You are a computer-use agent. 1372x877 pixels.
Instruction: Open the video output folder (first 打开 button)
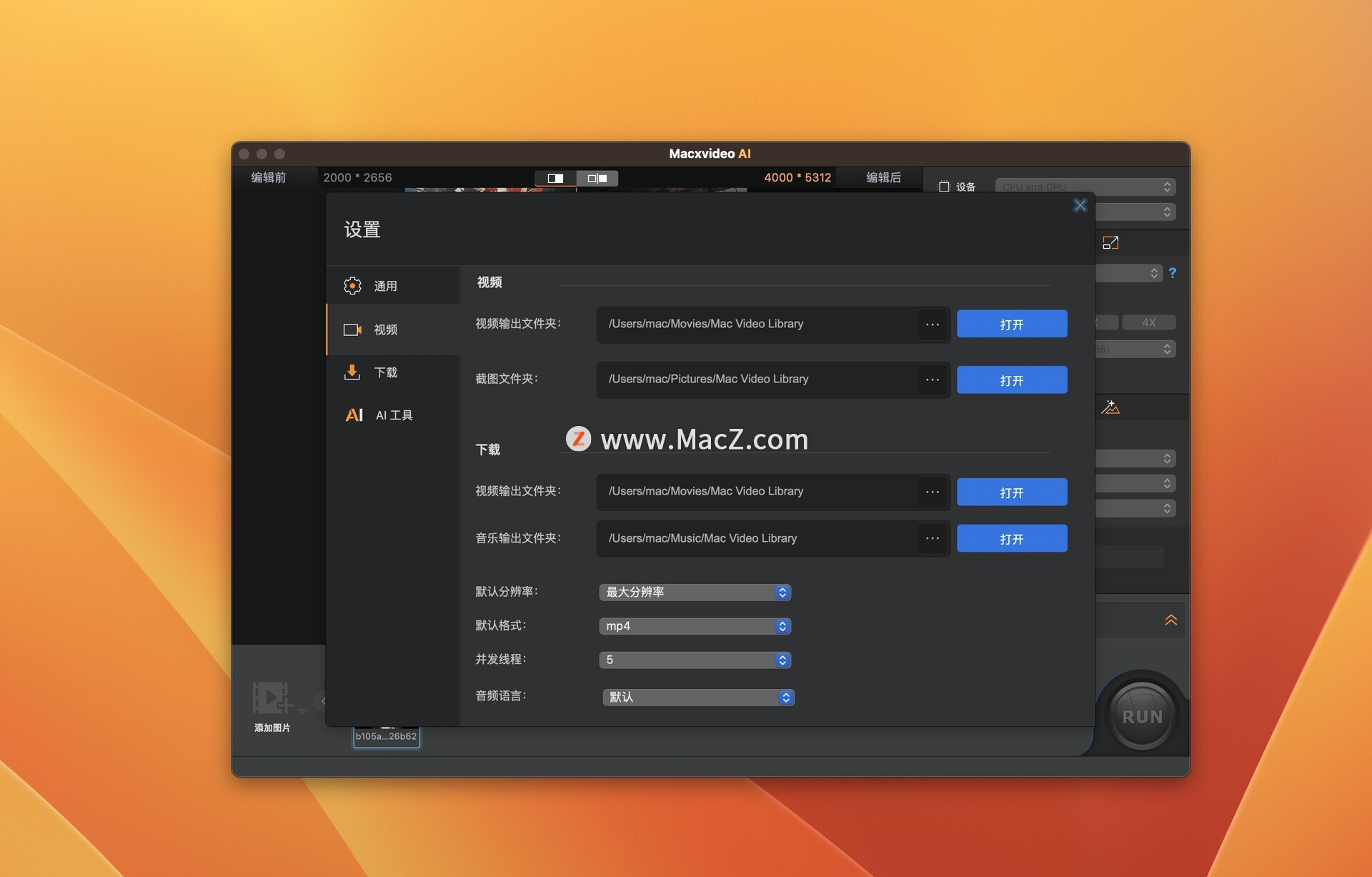point(1012,324)
